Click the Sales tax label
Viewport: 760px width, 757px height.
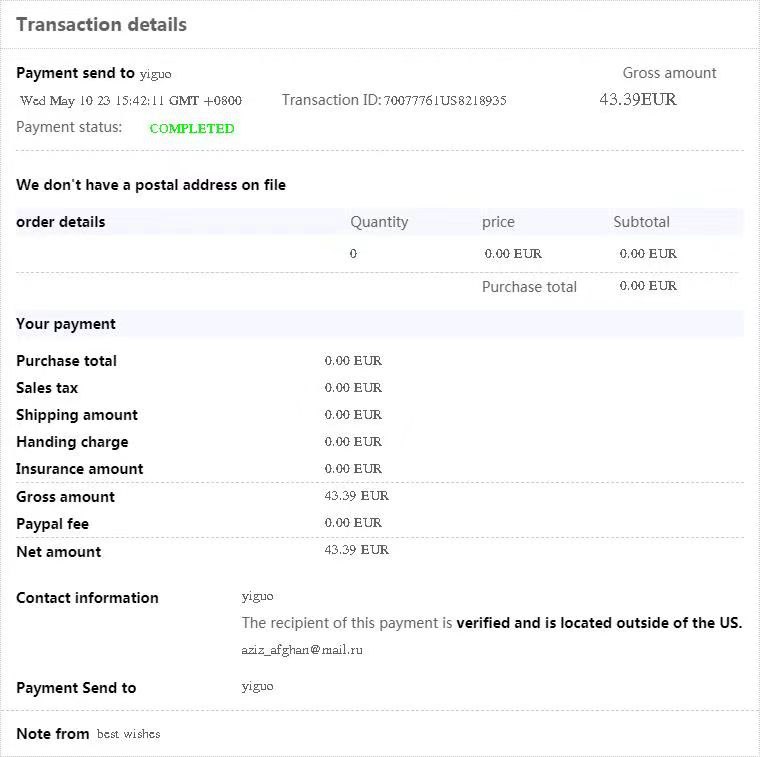click(x=47, y=388)
